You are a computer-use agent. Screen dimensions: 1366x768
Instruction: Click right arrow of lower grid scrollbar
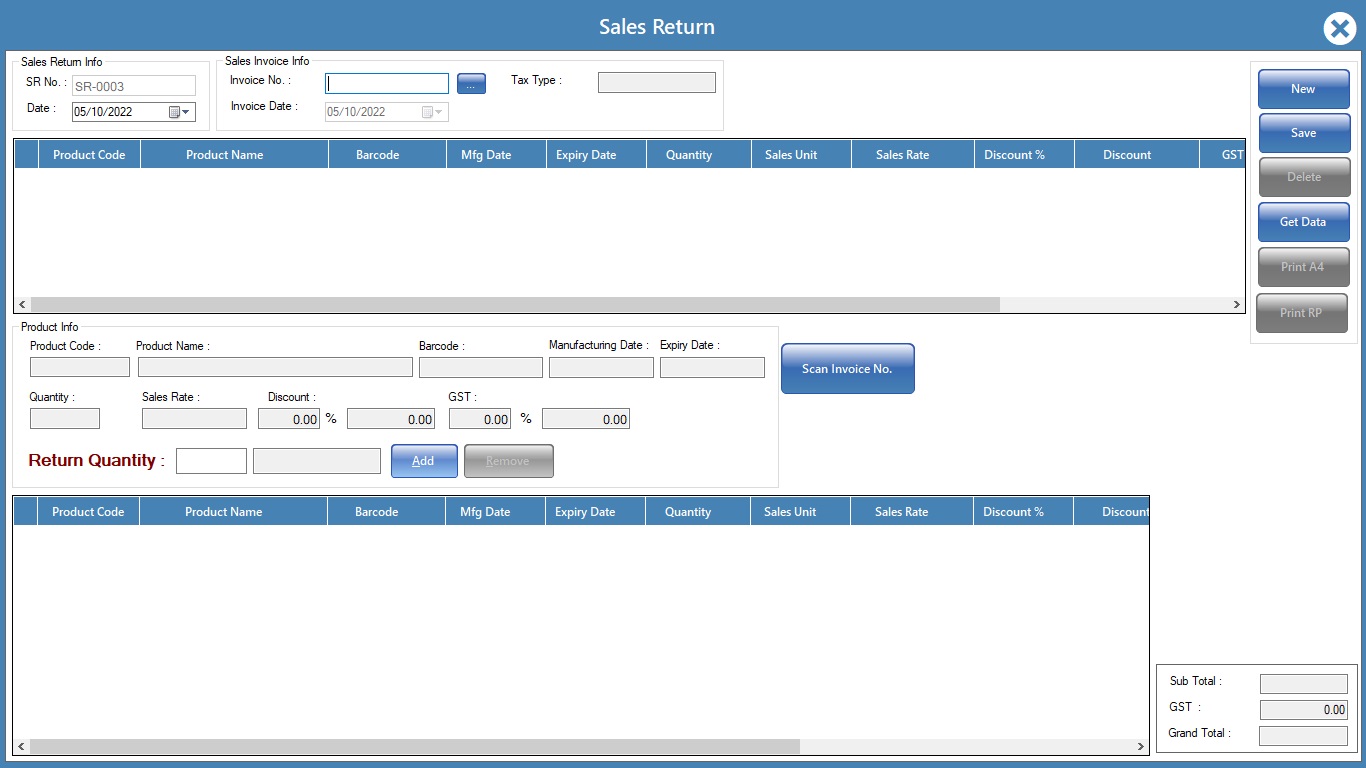pyautogui.click(x=1140, y=746)
